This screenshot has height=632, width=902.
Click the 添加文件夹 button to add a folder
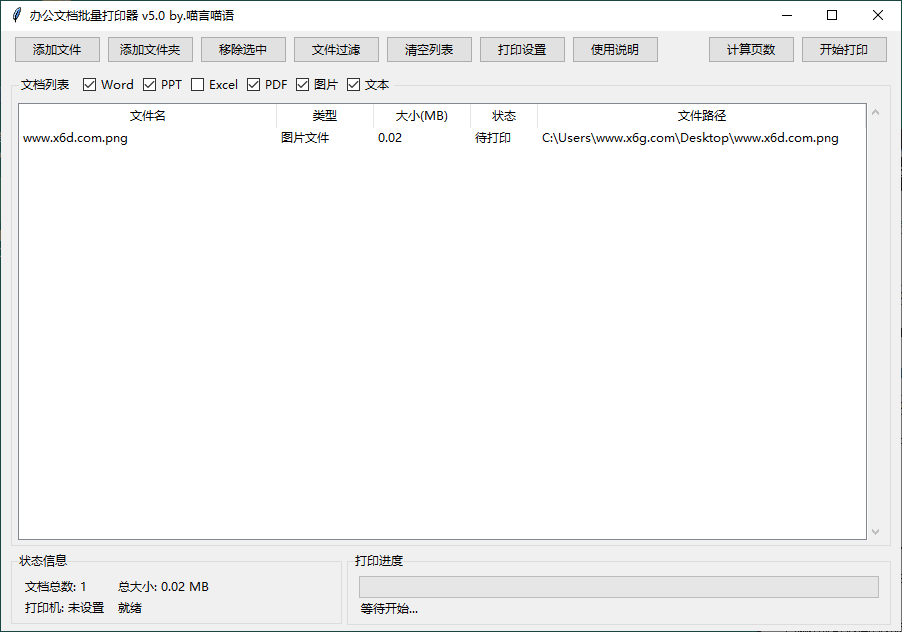(150, 49)
